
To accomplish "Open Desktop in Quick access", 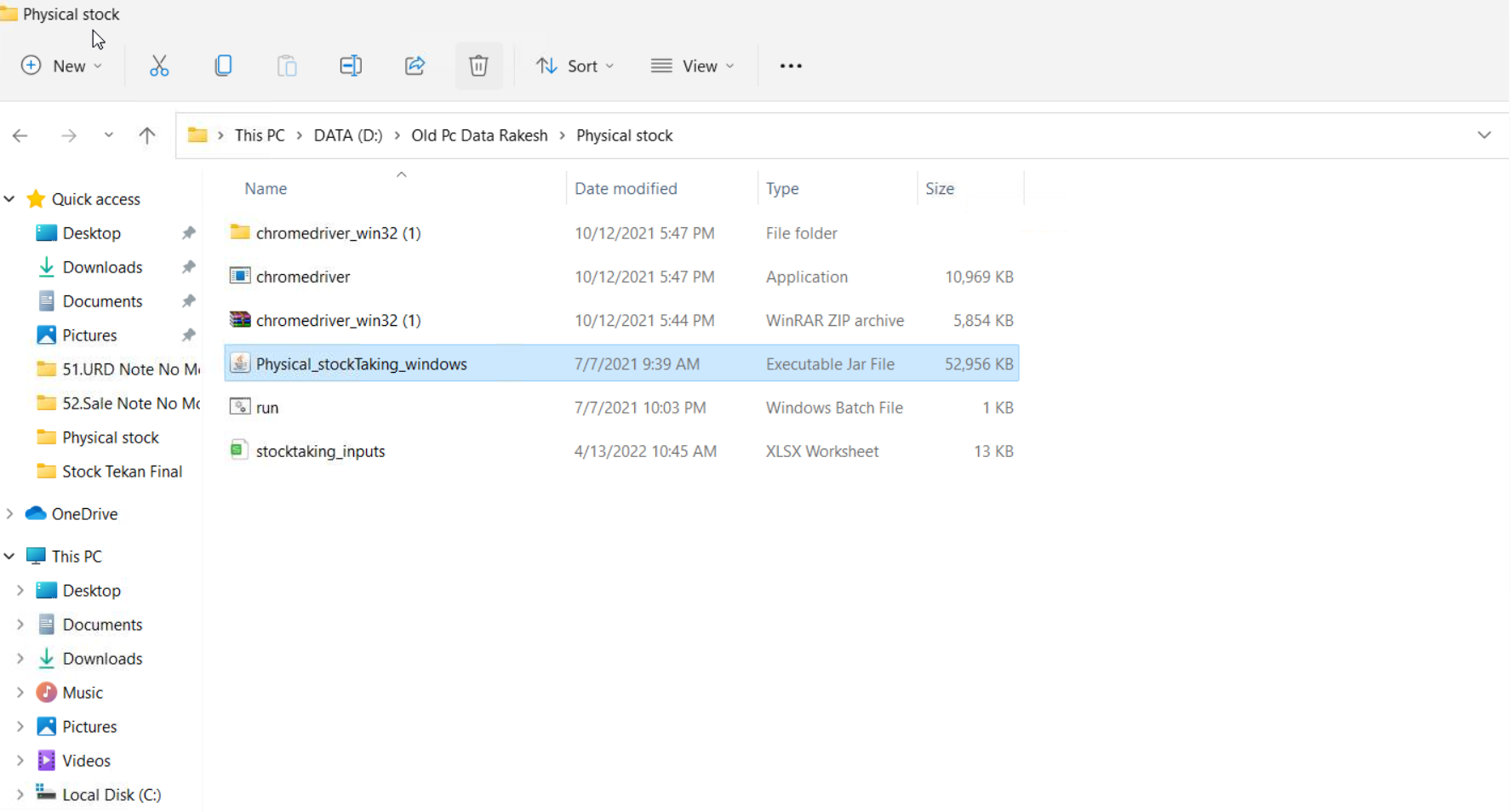I will tap(92, 232).
